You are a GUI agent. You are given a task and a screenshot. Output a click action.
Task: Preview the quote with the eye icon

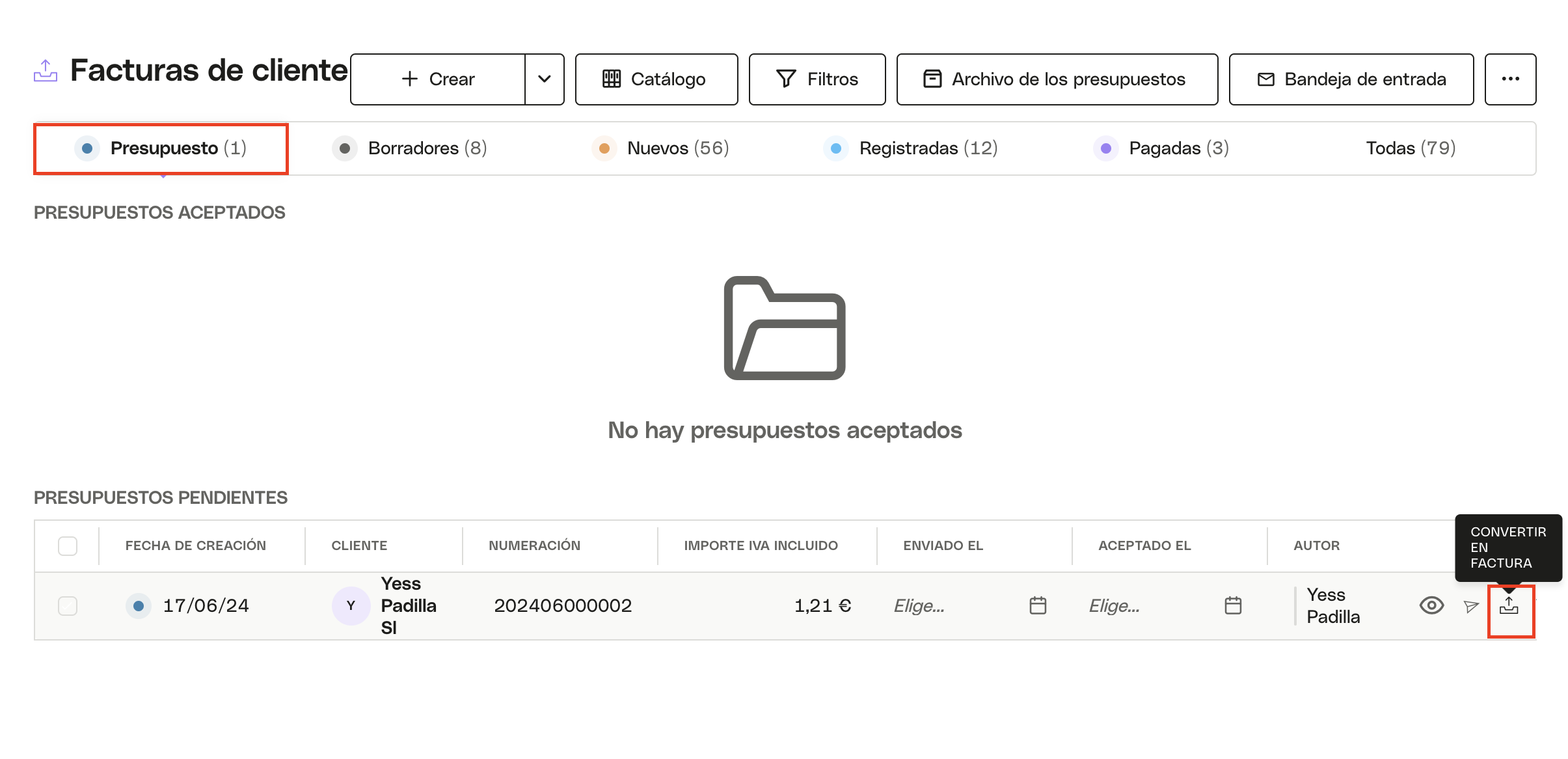[1431, 606]
